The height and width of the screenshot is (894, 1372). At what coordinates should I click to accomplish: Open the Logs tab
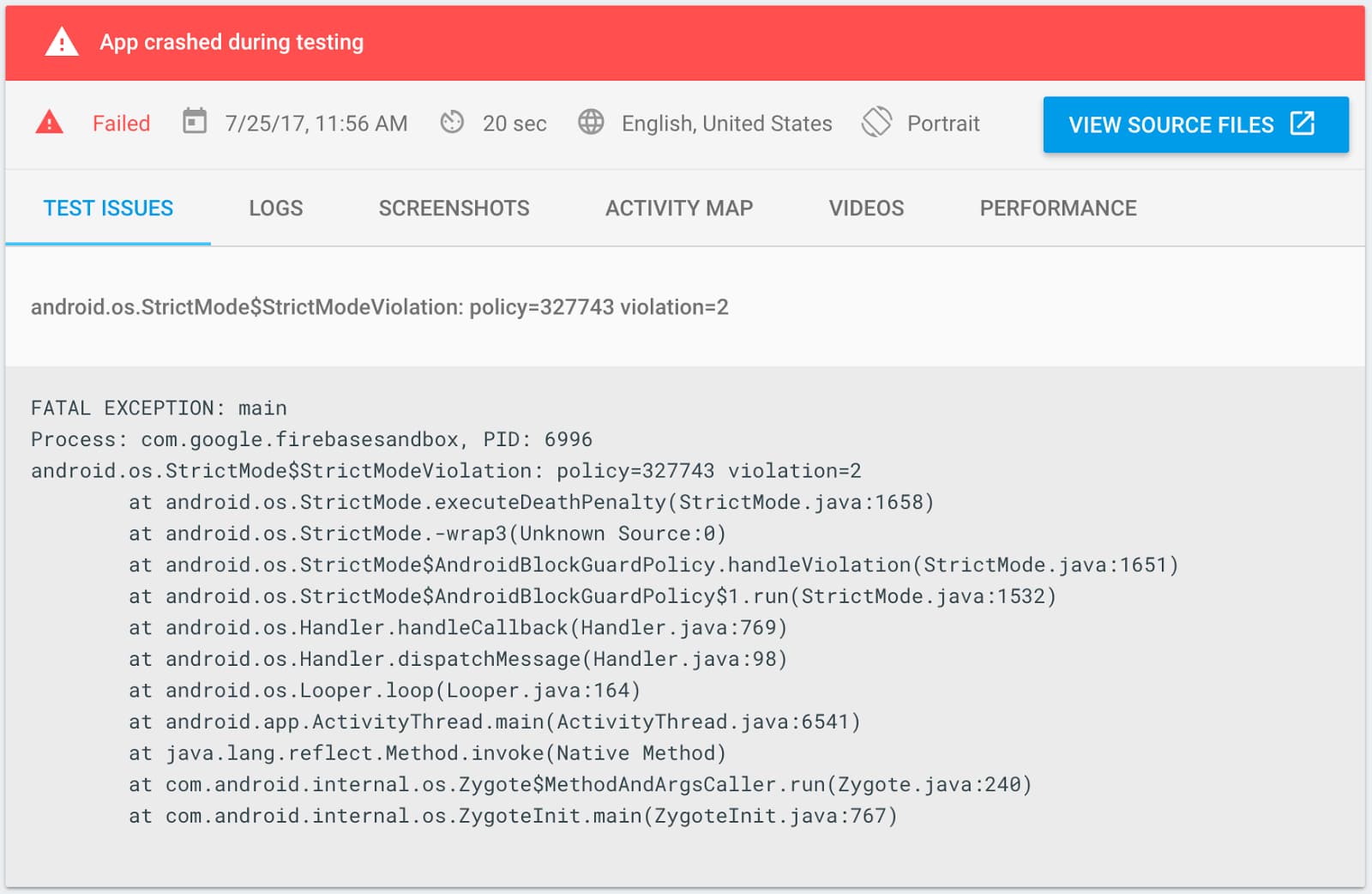point(275,208)
